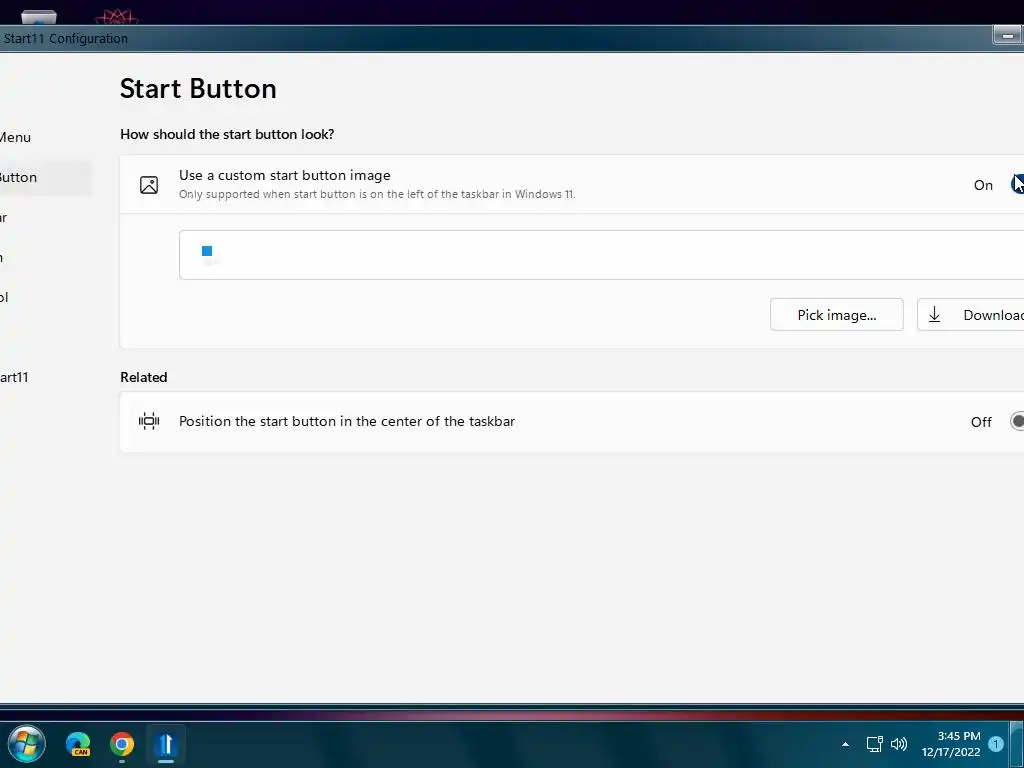1024x768 pixels.
Task: Show hidden system tray icons
Action: [845, 744]
